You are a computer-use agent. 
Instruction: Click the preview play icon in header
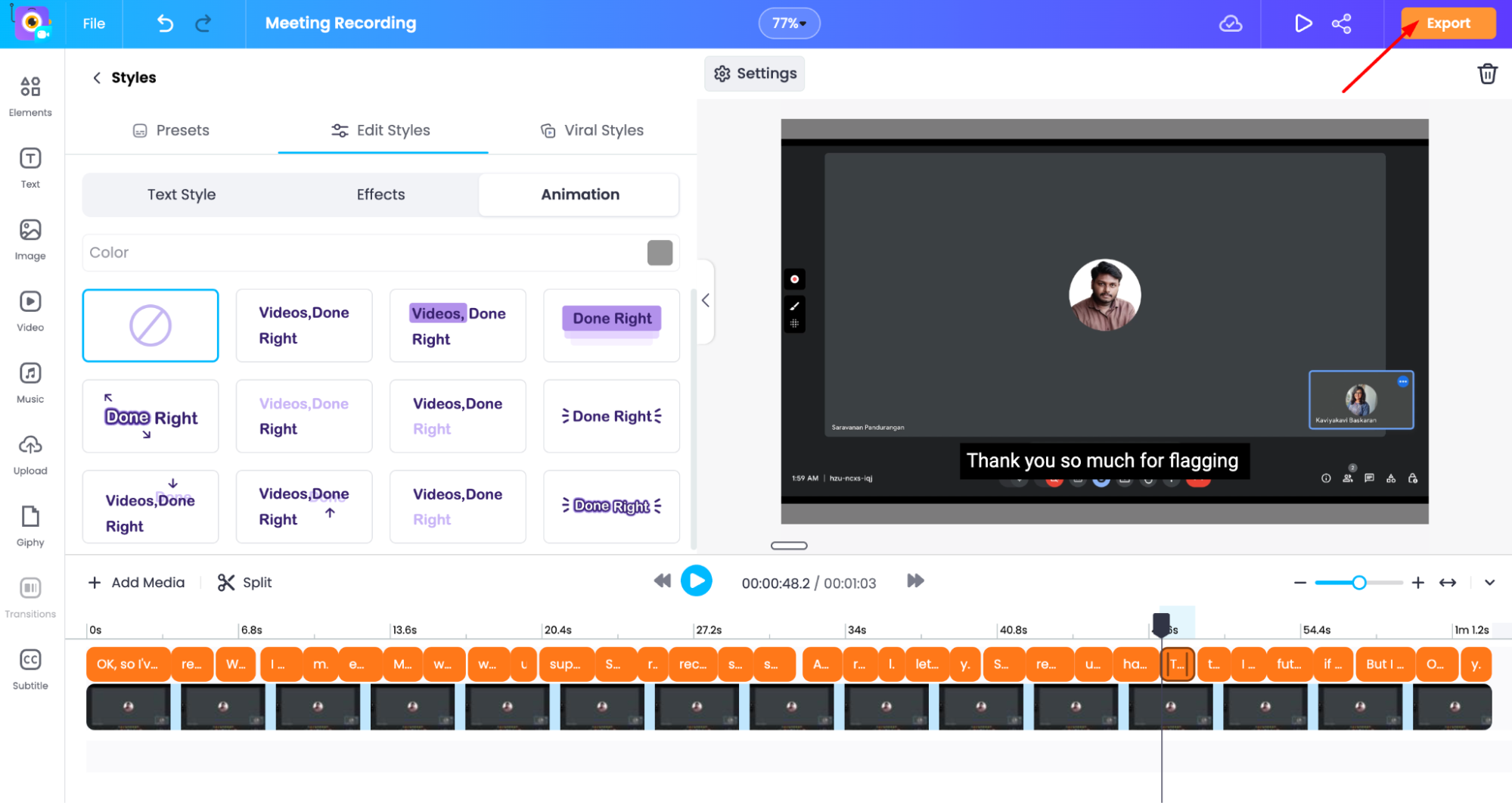[1302, 23]
